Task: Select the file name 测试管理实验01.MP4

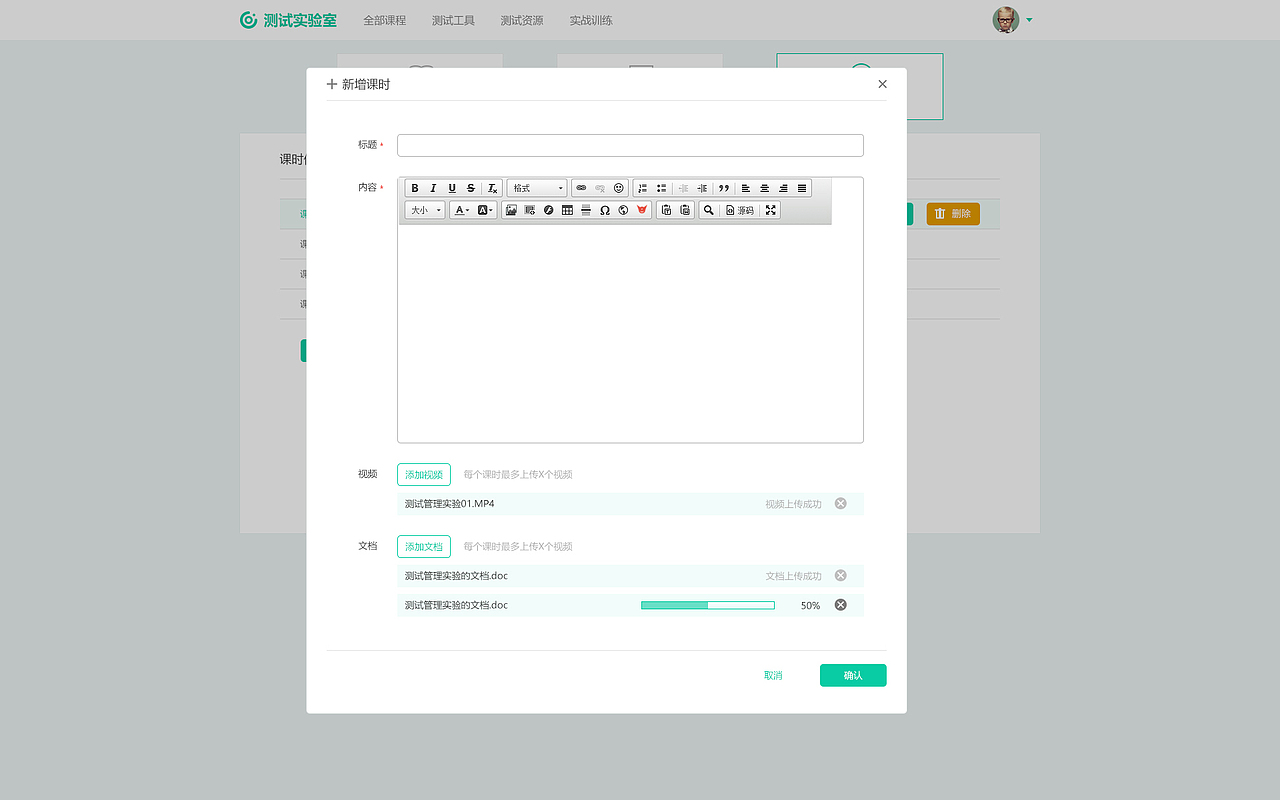Action: [449, 504]
